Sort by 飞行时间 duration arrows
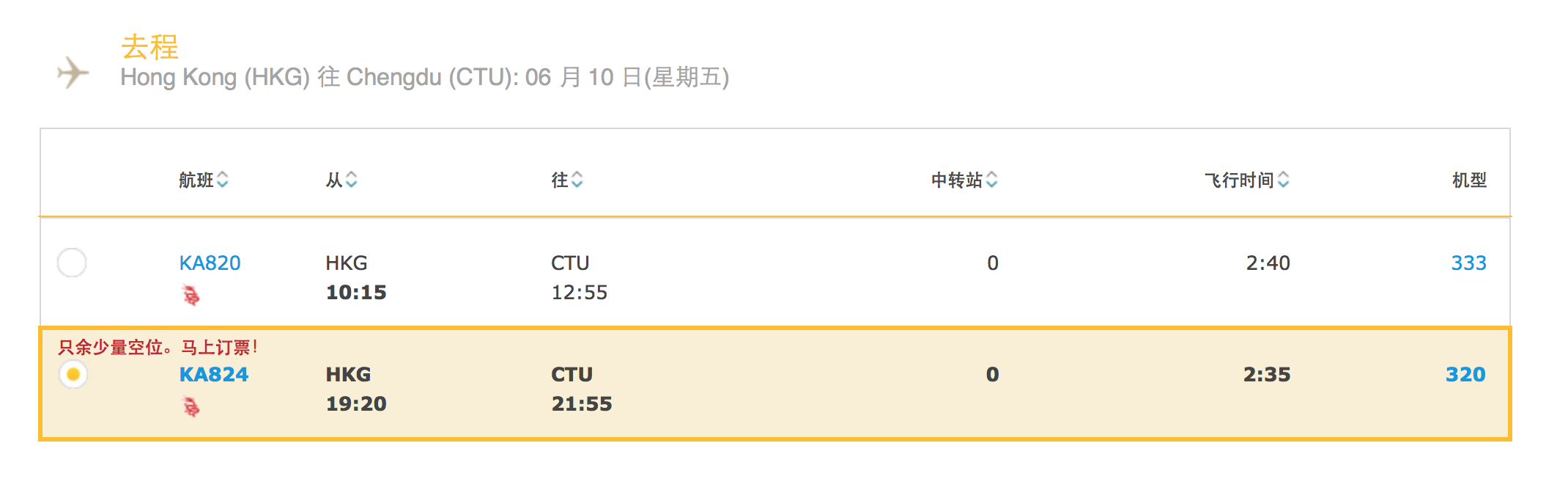Screen dimensions: 1568x487 pos(1284,180)
